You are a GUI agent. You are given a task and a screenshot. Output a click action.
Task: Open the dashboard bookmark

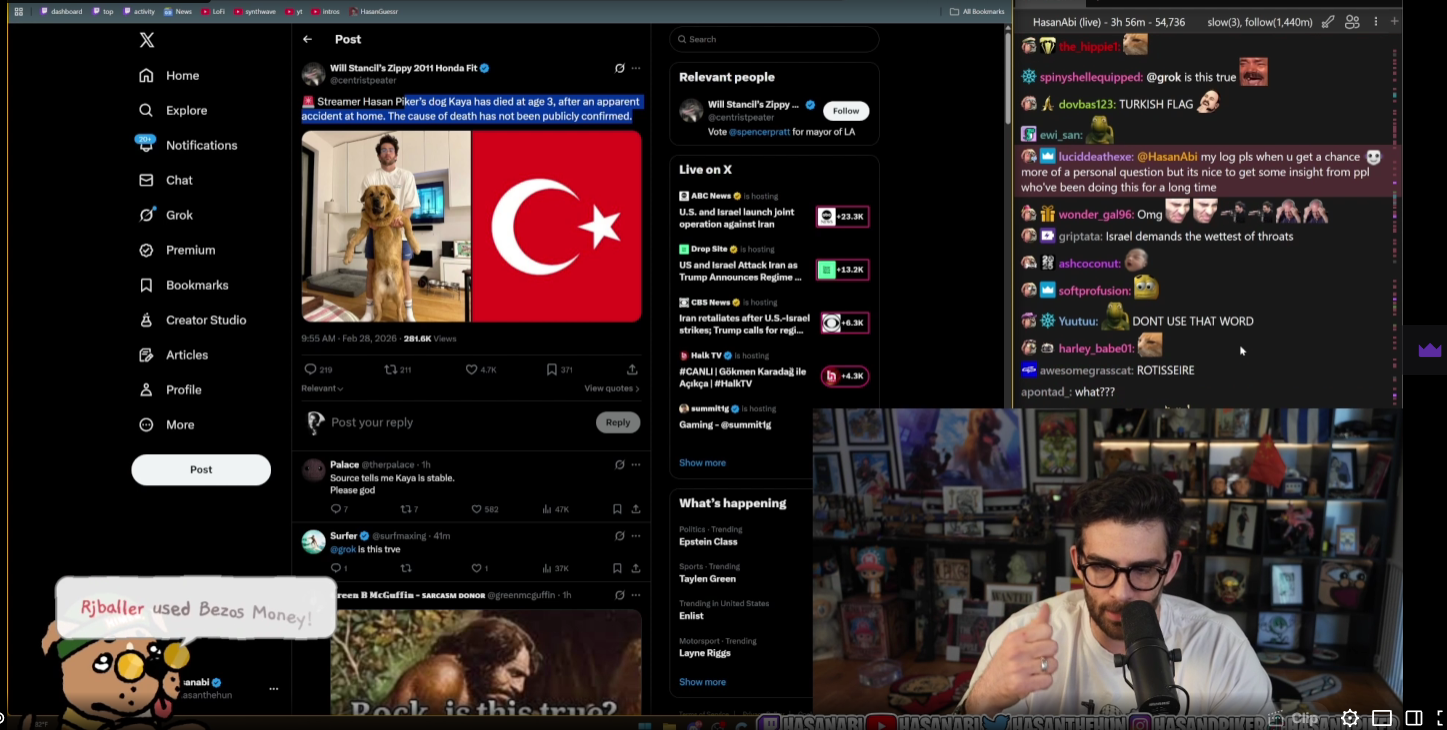[x=61, y=12]
